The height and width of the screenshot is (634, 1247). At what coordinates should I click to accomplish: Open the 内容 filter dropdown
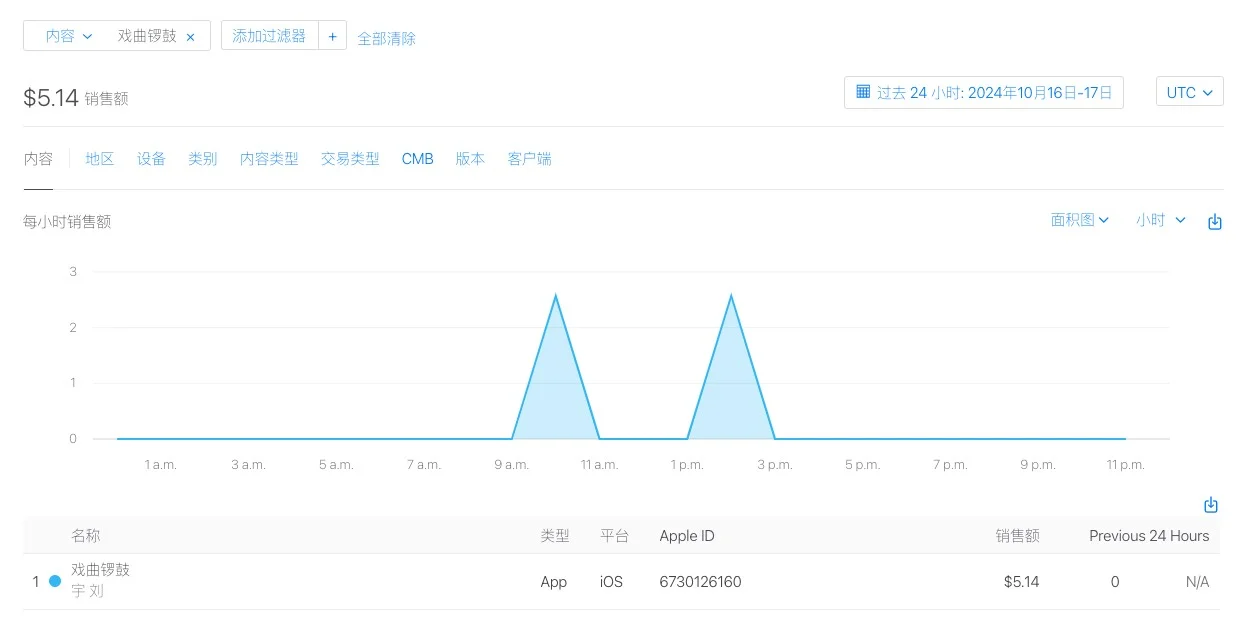click(x=64, y=35)
